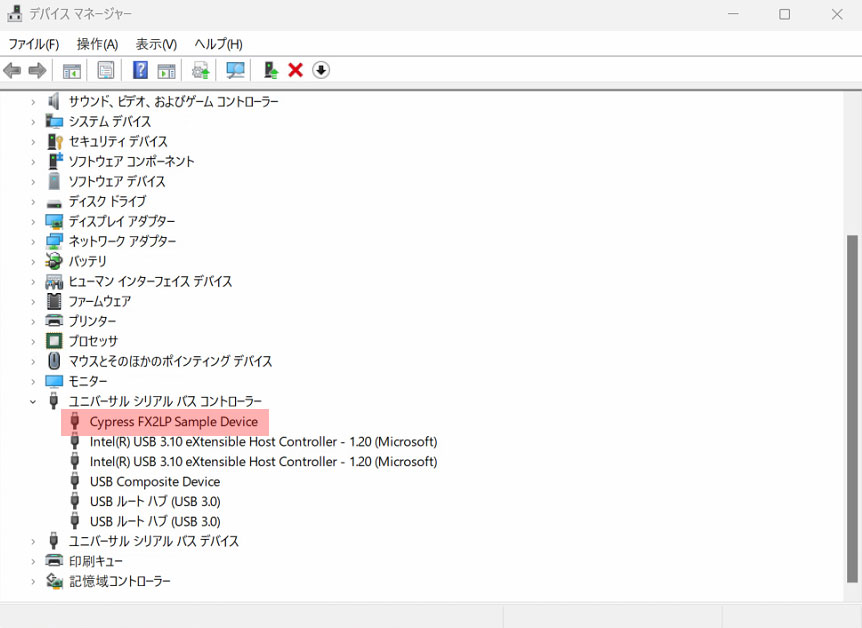The width and height of the screenshot is (862, 628).
Task: Expand the 印刷キュー node
Action: 33,561
